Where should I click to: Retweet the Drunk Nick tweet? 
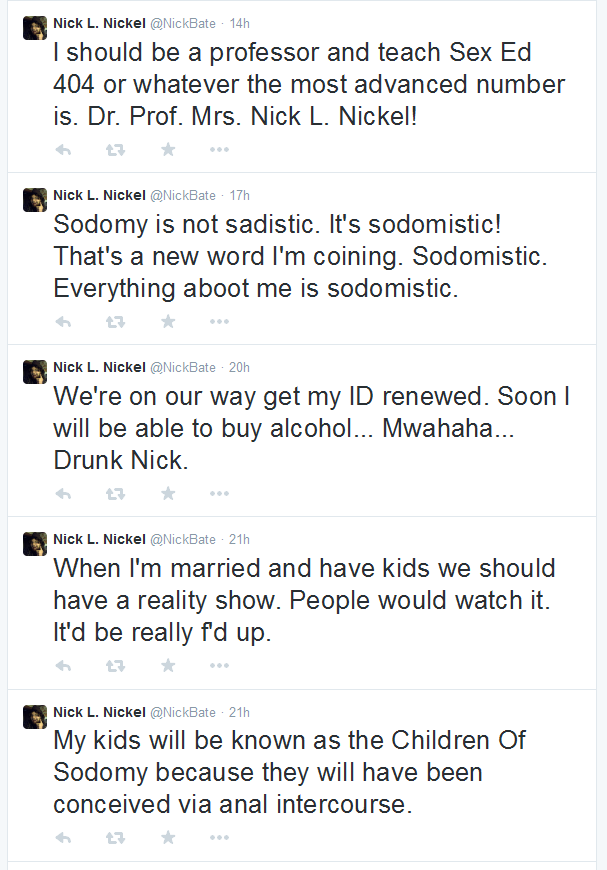[x=115, y=494]
